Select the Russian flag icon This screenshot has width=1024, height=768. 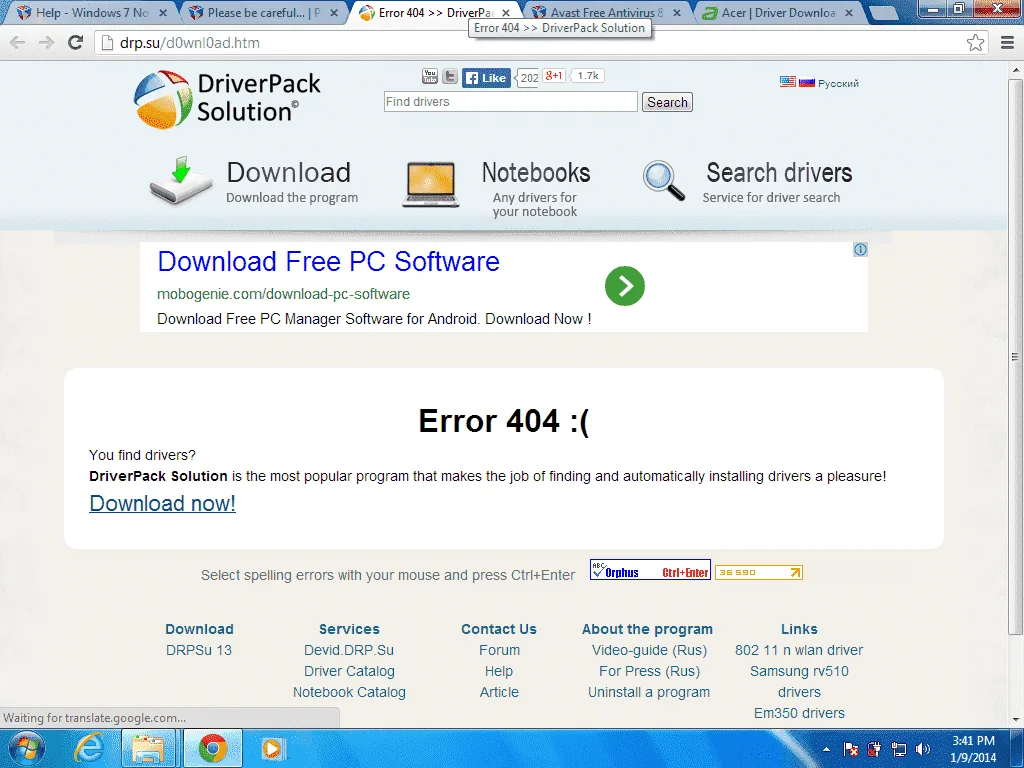[x=807, y=82]
